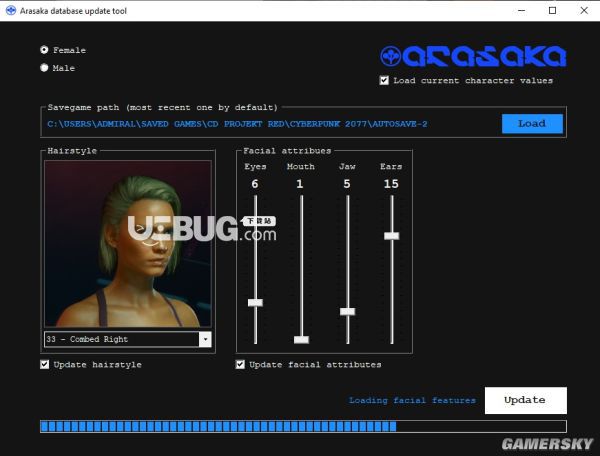Click the Mouth slider handle
Screen dimensions: 600x456
point(301,339)
